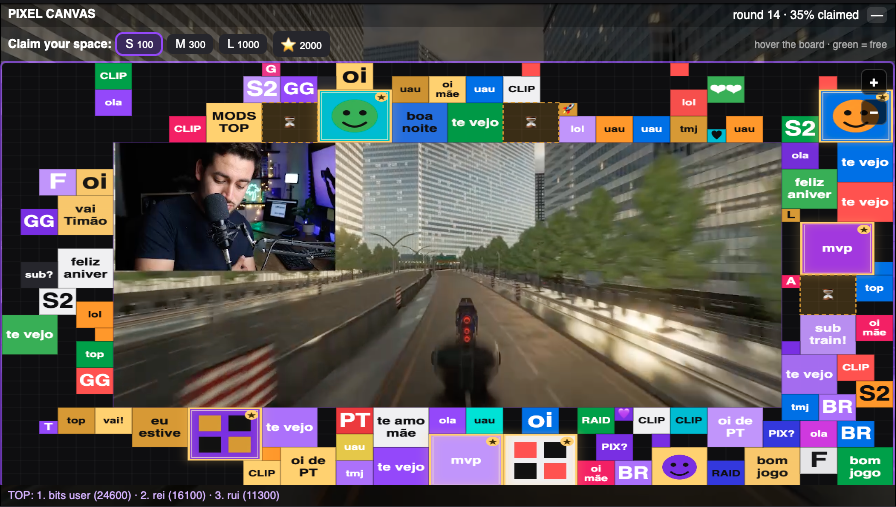This screenshot has height=507, width=896.
Task: Zoom out with the minus button
Action: coord(873,113)
